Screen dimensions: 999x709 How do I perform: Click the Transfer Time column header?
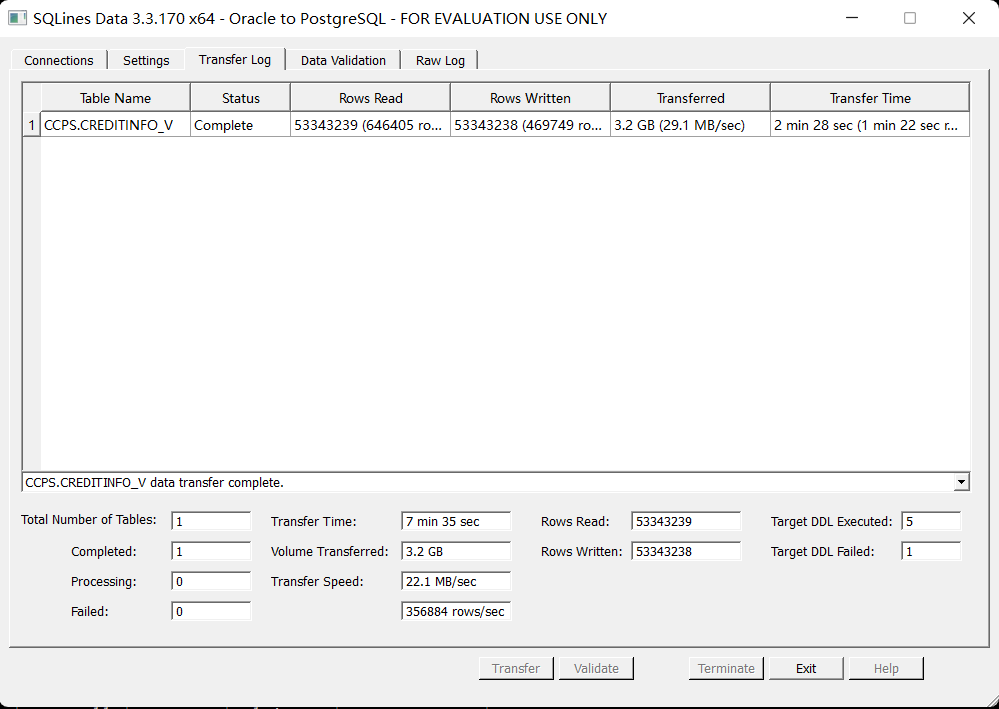coord(870,98)
